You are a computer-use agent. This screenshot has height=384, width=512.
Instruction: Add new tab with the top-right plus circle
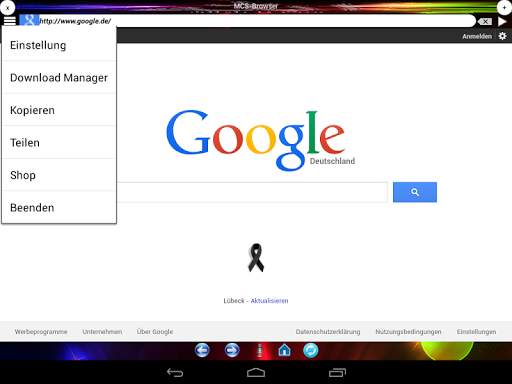pos(504,7)
